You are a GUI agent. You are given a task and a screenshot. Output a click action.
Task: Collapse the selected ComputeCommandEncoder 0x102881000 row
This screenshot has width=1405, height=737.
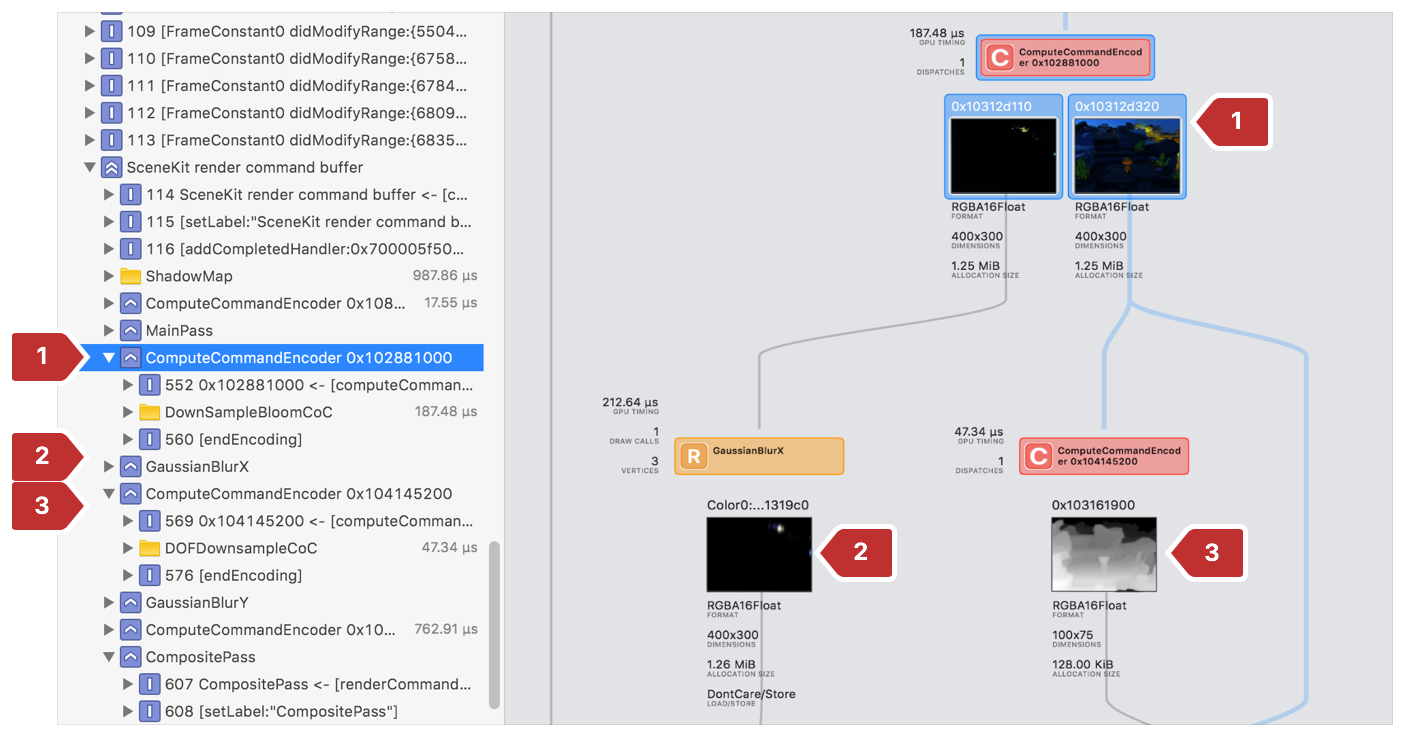point(109,358)
